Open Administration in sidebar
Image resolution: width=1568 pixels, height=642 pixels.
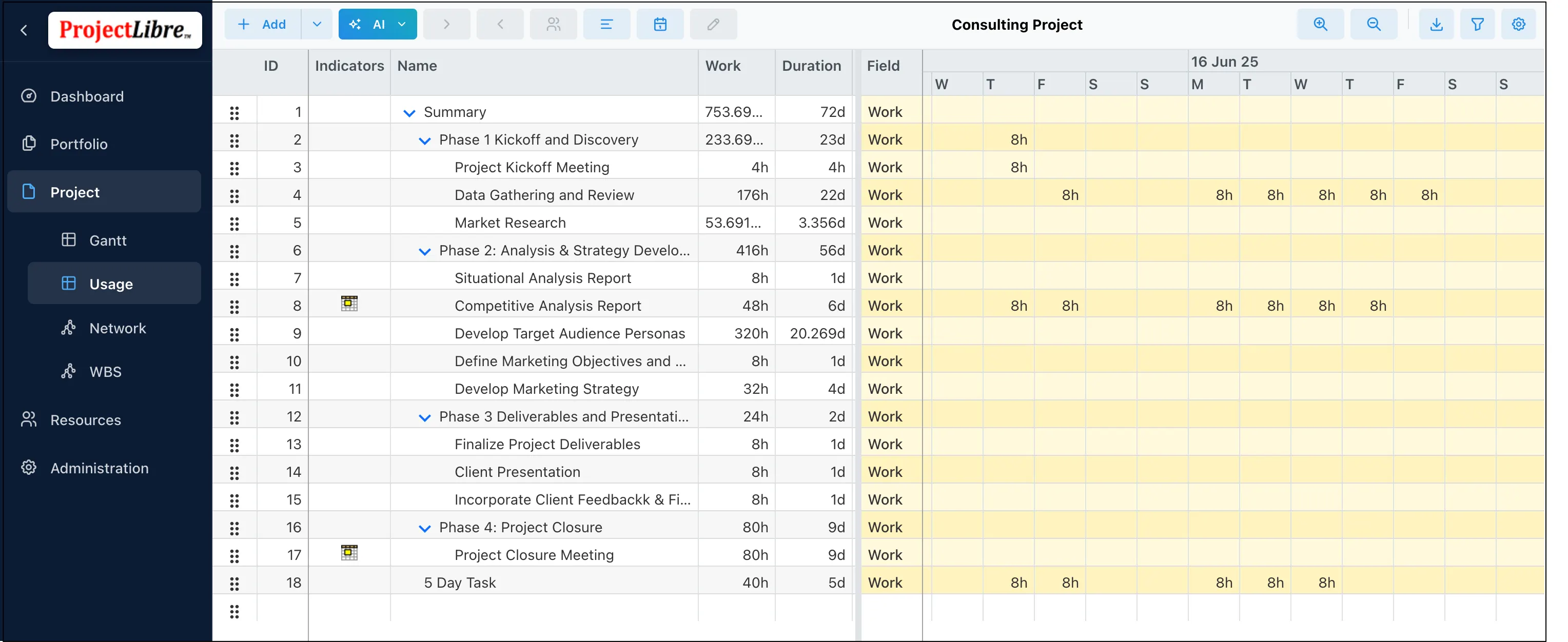(x=99, y=468)
